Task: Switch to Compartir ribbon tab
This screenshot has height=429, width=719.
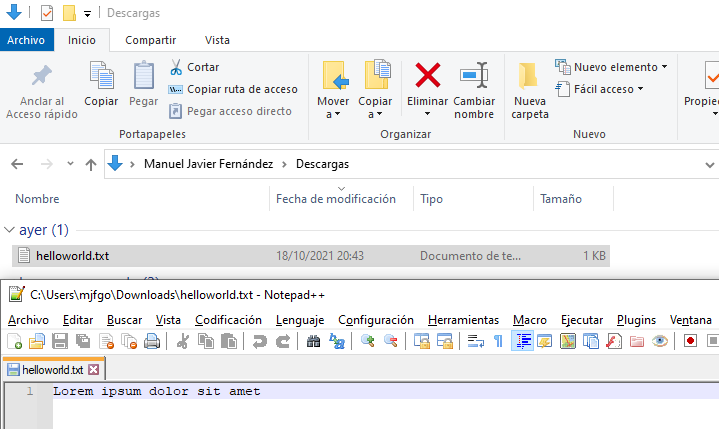Action: pos(150,40)
